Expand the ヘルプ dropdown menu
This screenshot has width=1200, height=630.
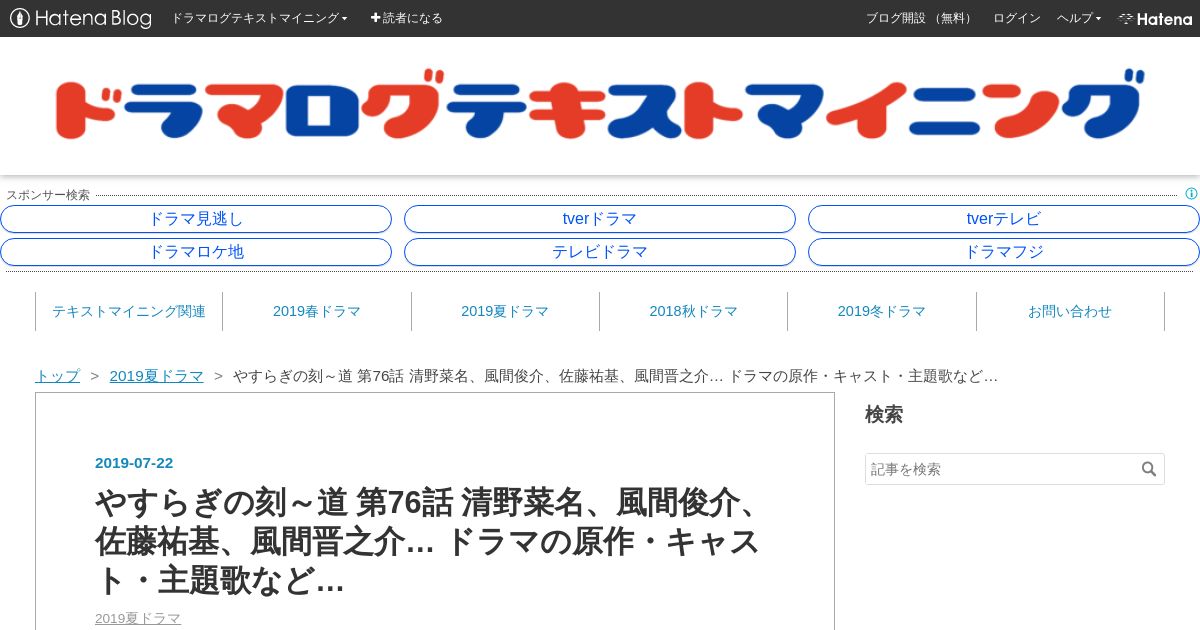(1079, 18)
